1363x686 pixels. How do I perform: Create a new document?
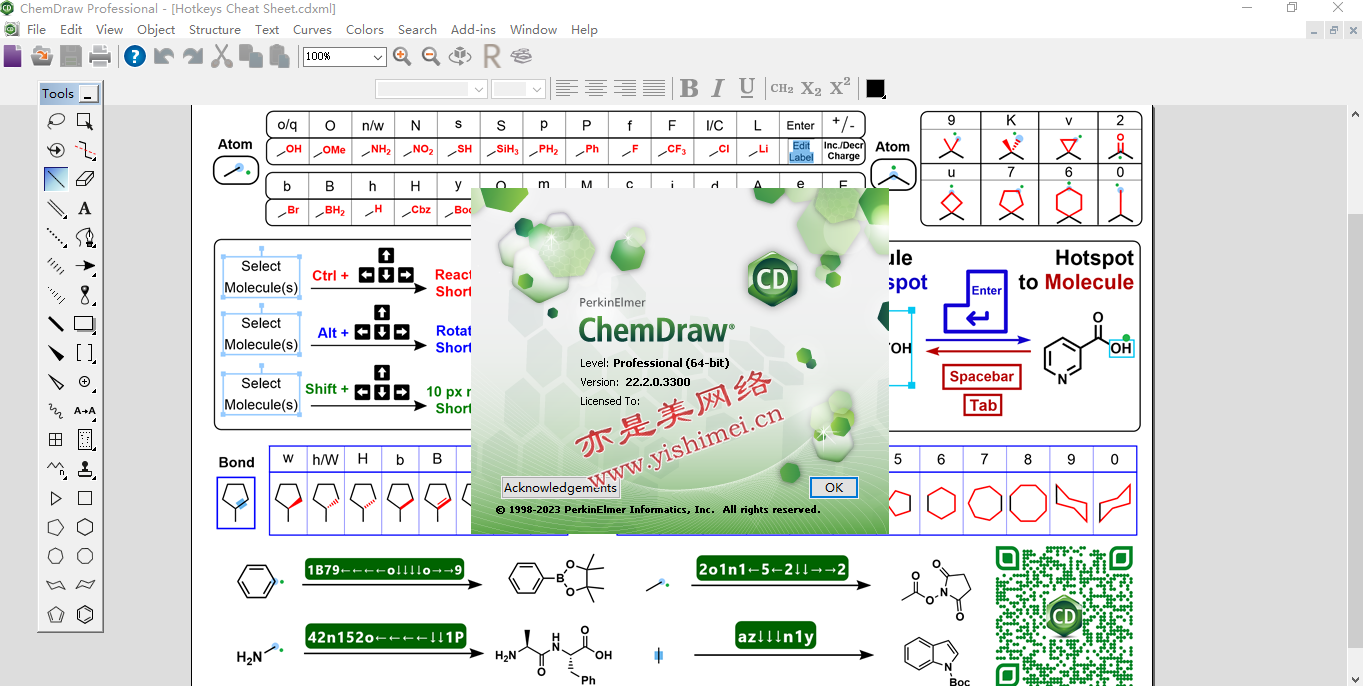pyautogui.click(x=12, y=56)
